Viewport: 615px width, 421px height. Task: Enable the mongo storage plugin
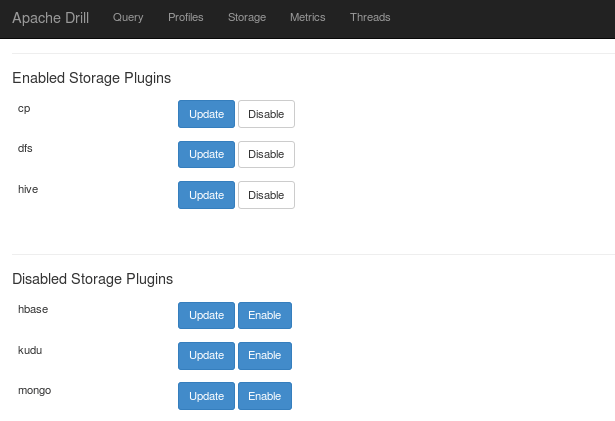(265, 396)
